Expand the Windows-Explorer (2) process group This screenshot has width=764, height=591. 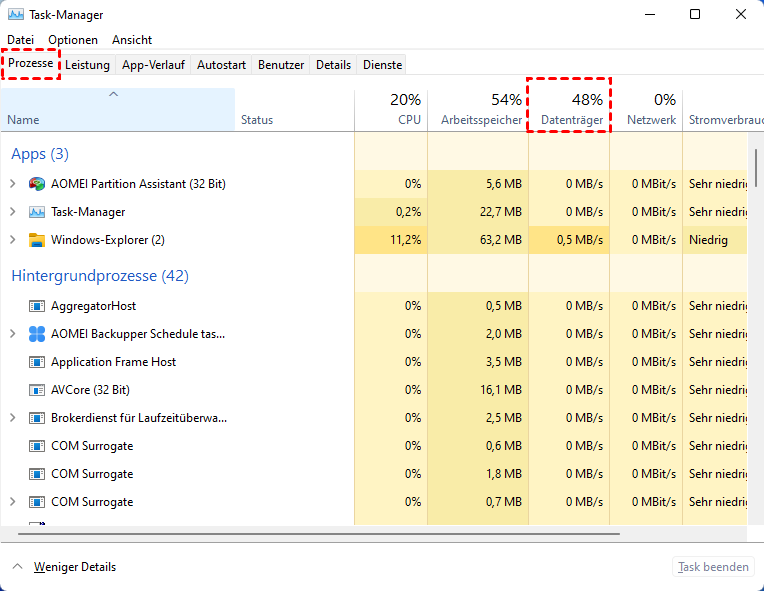coord(12,240)
